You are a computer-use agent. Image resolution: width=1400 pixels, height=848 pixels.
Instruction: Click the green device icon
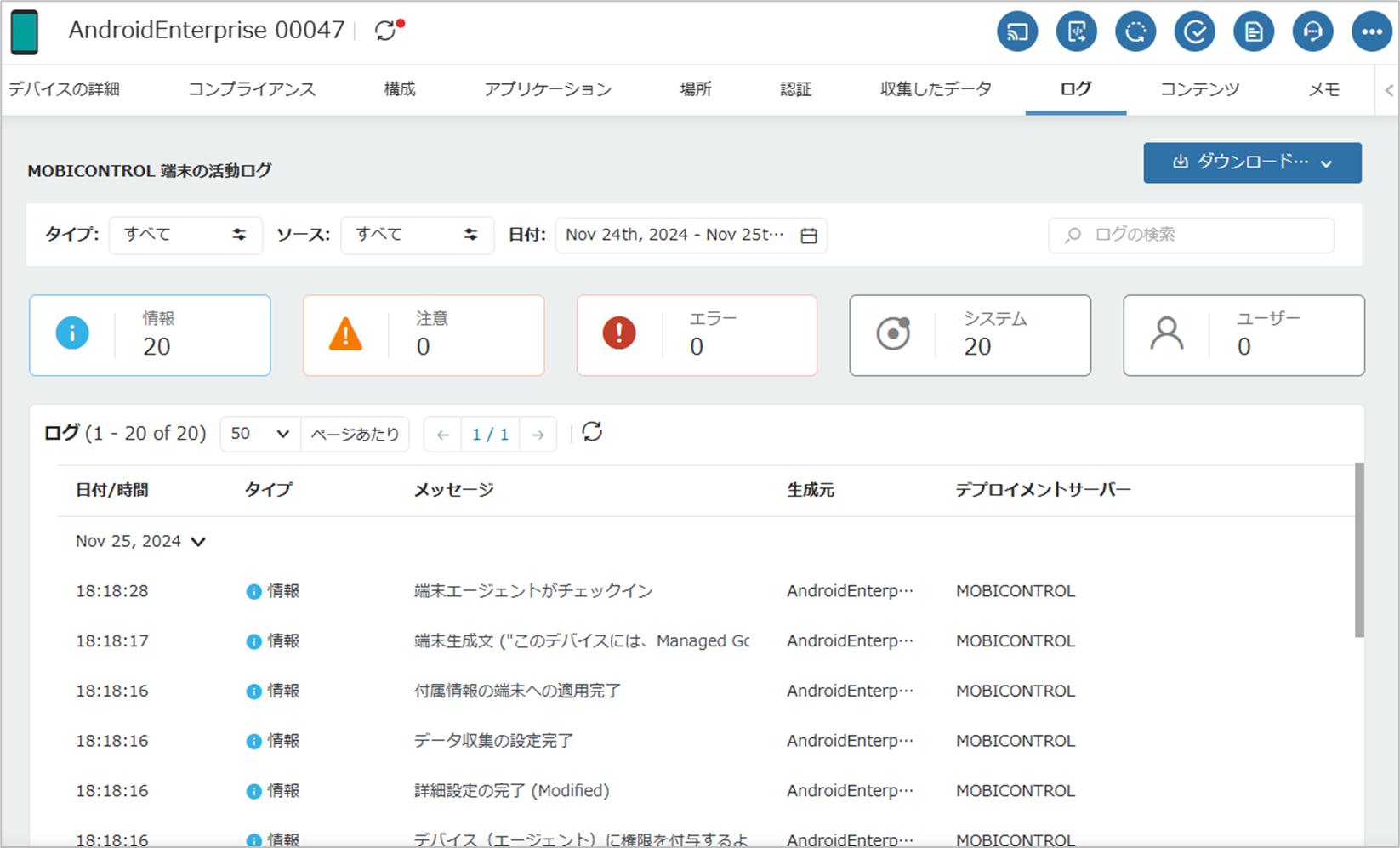point(25,32)
